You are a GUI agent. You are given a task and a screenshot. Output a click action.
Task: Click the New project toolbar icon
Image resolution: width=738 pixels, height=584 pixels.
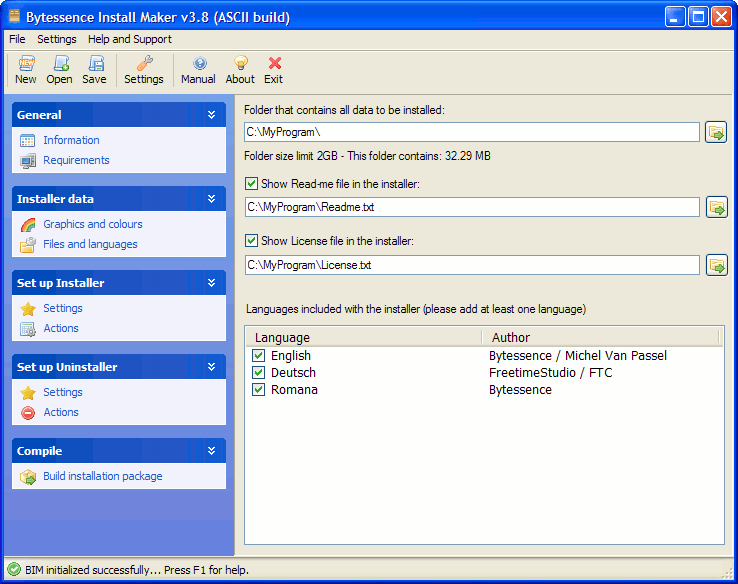point(26,64)
